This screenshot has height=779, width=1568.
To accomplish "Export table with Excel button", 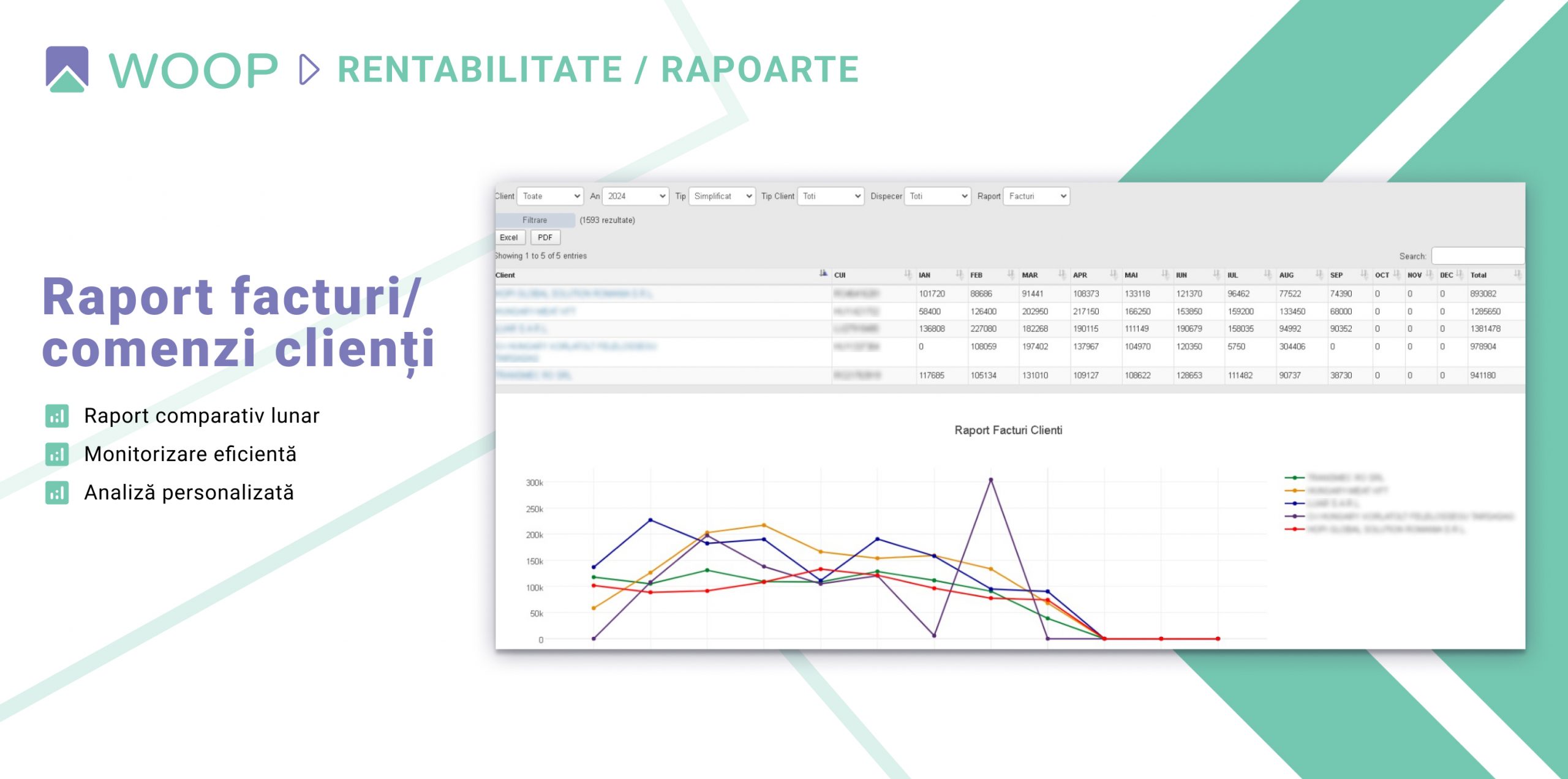I will click(x=509, y=238).
